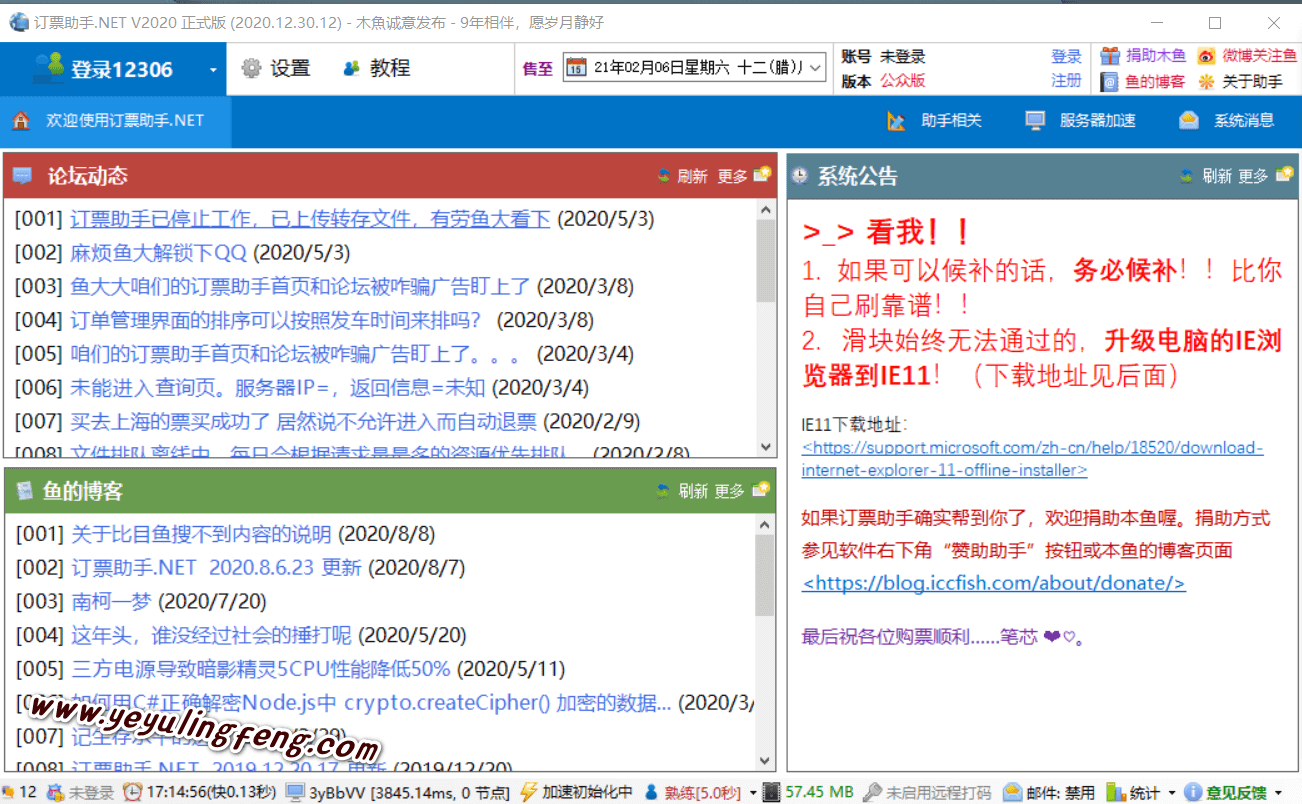Open blog post 关于比目鱼搜不到内容的说明
The height and width of the screenshot is (804, 1302).
pyautogui.click(x=201, y=534)
